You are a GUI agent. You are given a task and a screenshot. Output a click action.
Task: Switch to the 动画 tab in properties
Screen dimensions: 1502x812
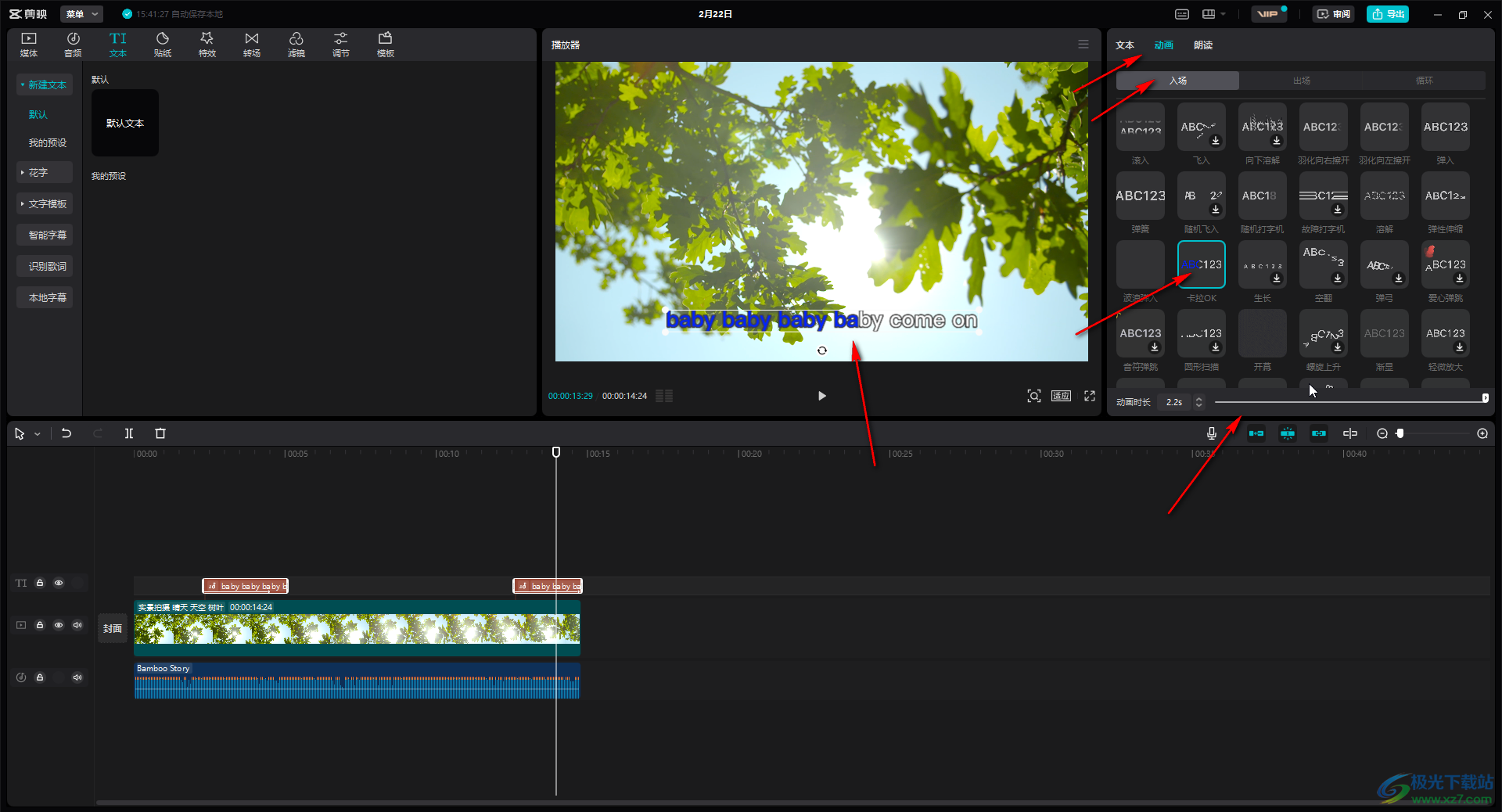point(1164,45)
